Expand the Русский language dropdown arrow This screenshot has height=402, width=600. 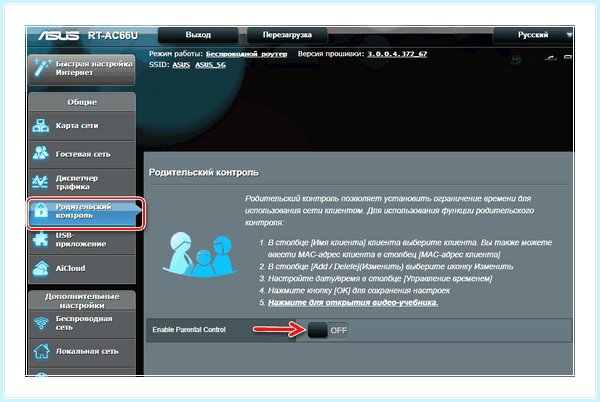point(569,35)
